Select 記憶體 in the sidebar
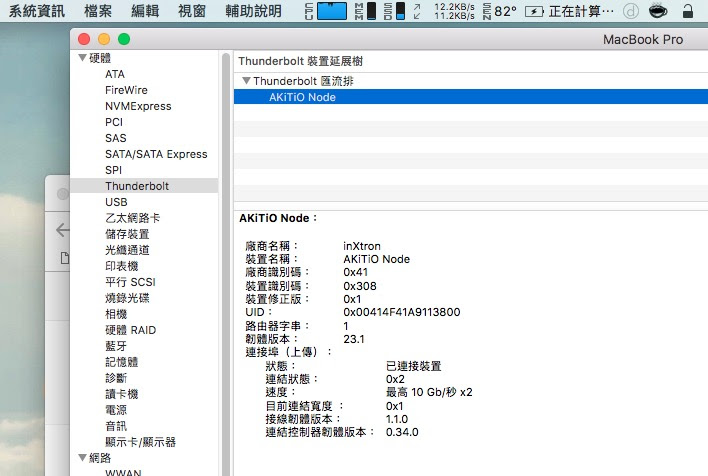This screenshot has width=708, height=476. tap(121, 362)
